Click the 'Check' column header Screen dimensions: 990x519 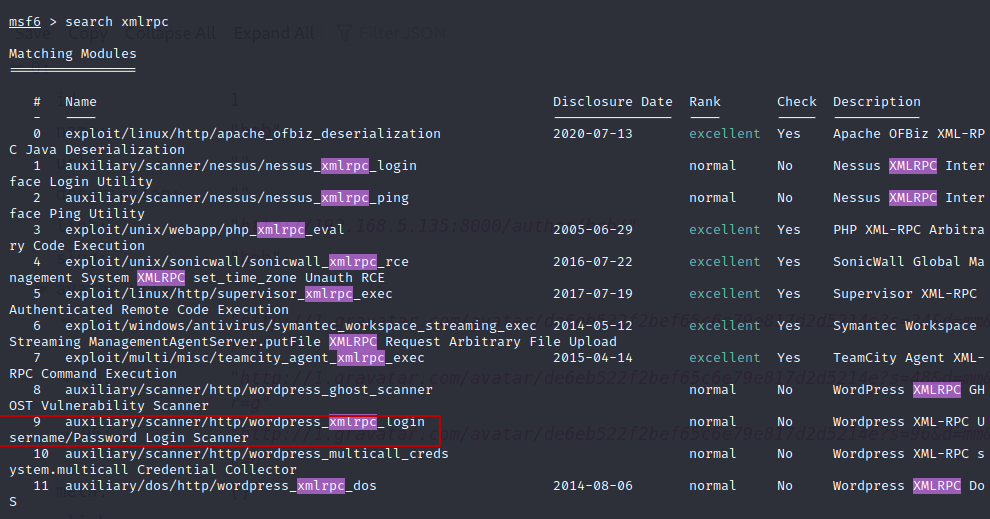[797, 102]
